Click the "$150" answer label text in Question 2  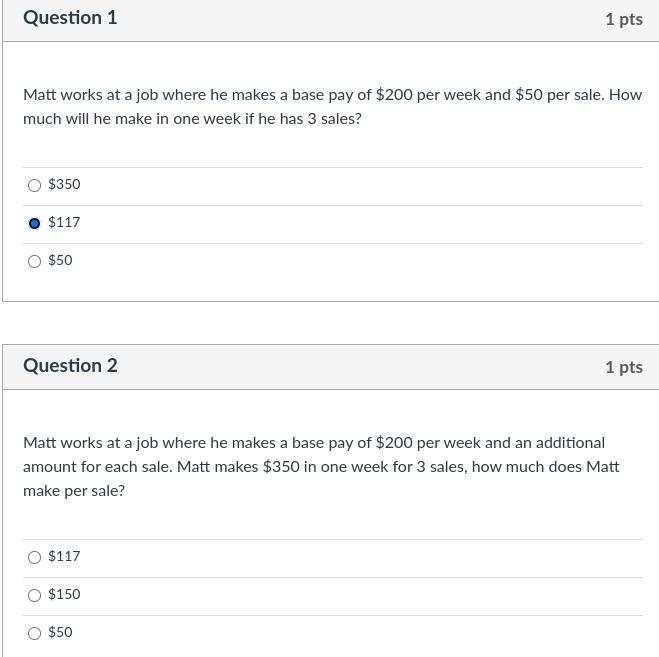64,595
